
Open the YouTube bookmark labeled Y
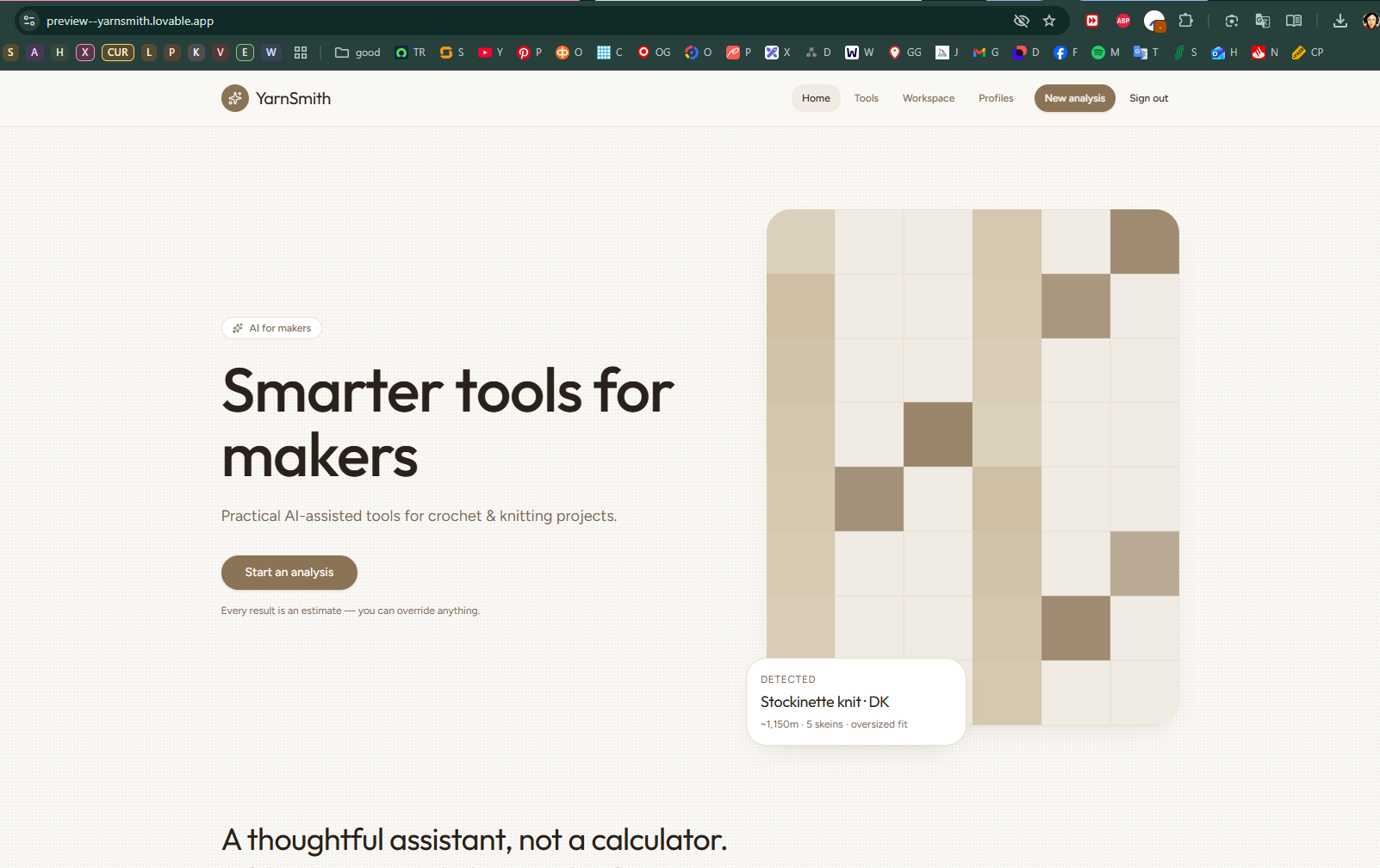click(x=491, y=53)
